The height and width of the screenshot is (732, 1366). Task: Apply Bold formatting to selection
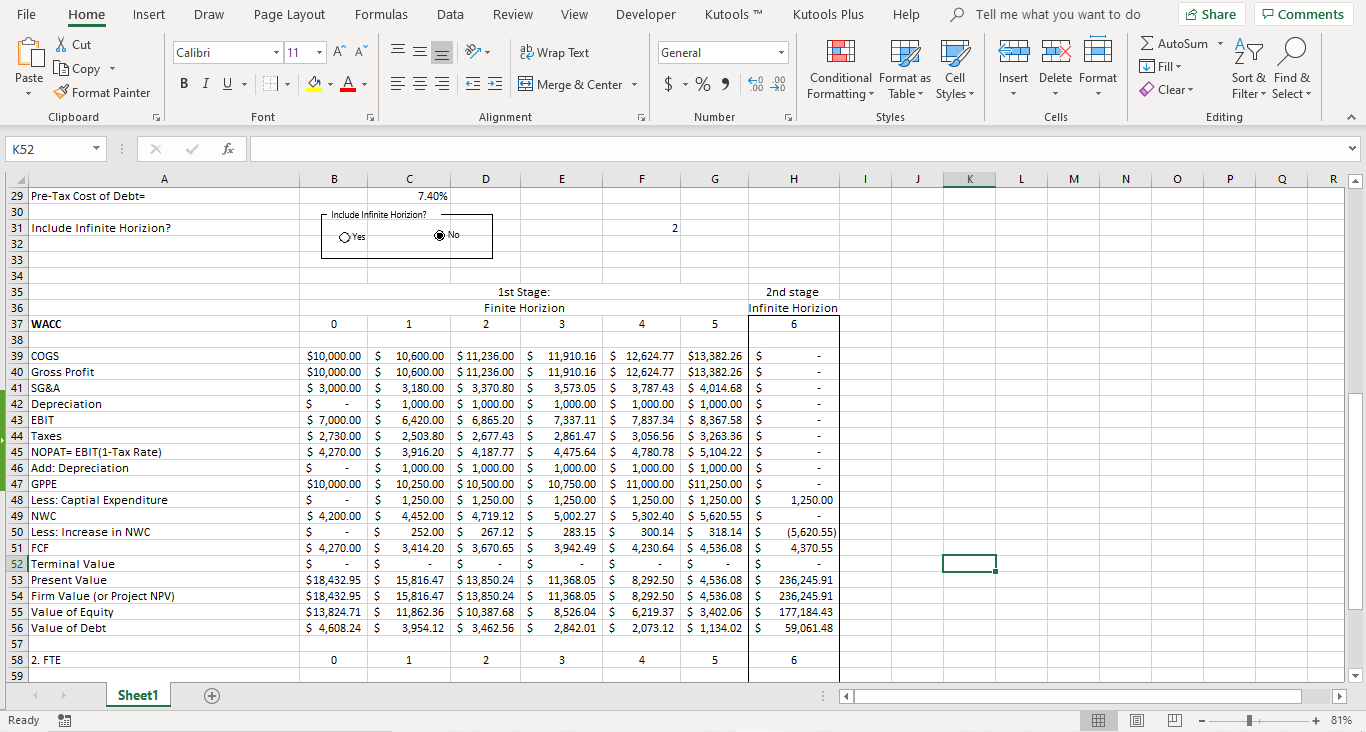(x=185, y=85)
